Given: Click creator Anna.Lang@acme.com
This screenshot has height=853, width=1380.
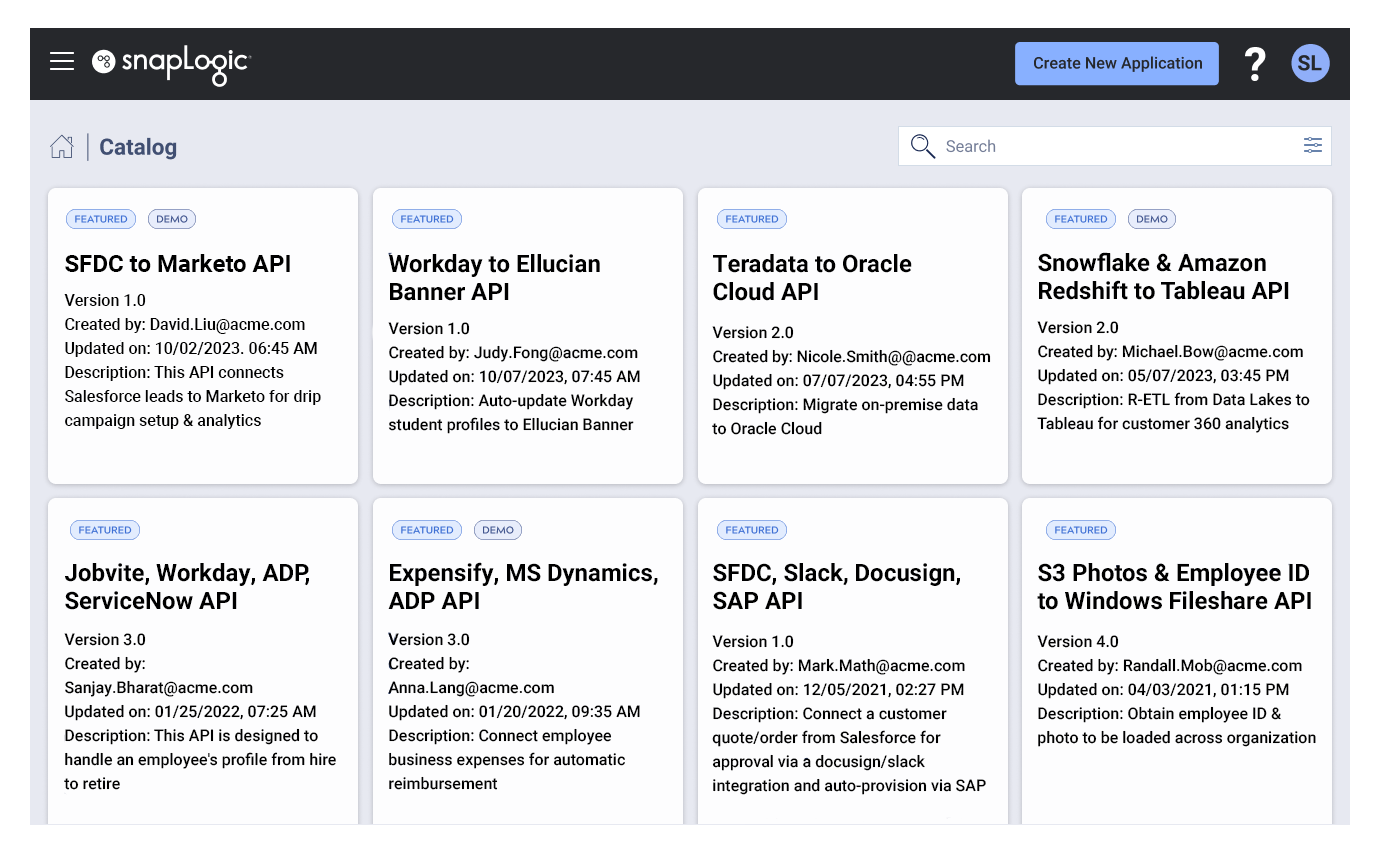Looking at the screenshot, I should coord(471,687).
